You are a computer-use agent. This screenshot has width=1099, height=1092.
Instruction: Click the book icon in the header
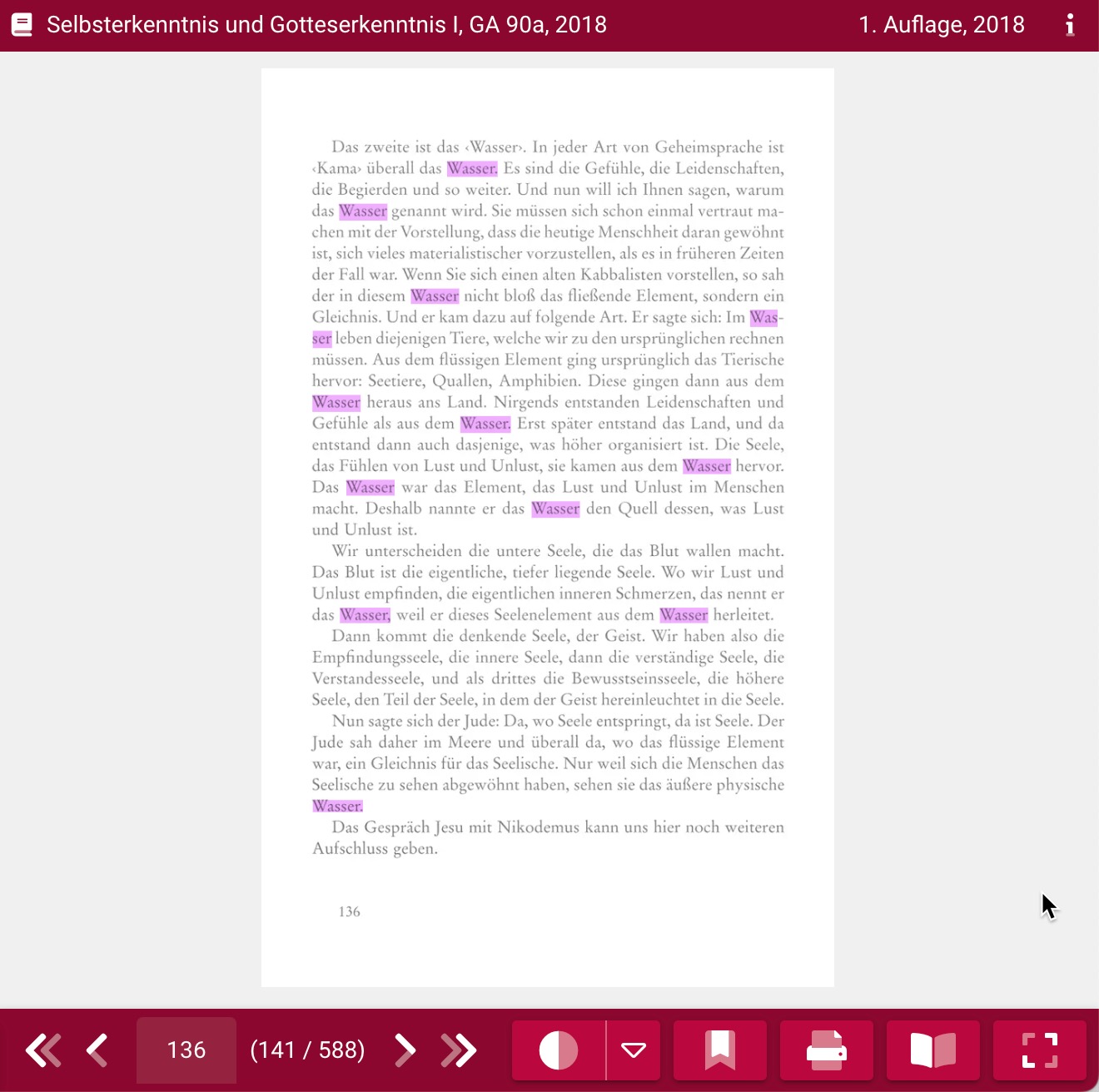(22, 25)
